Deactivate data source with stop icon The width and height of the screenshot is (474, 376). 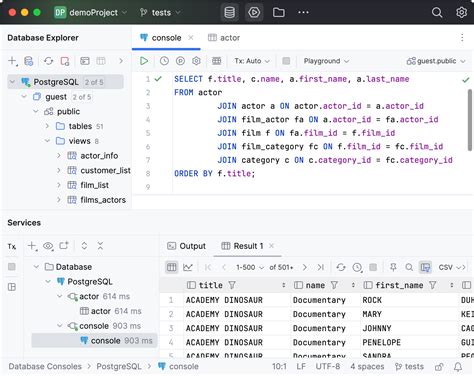pyautogui.click(x=65, y=61)
